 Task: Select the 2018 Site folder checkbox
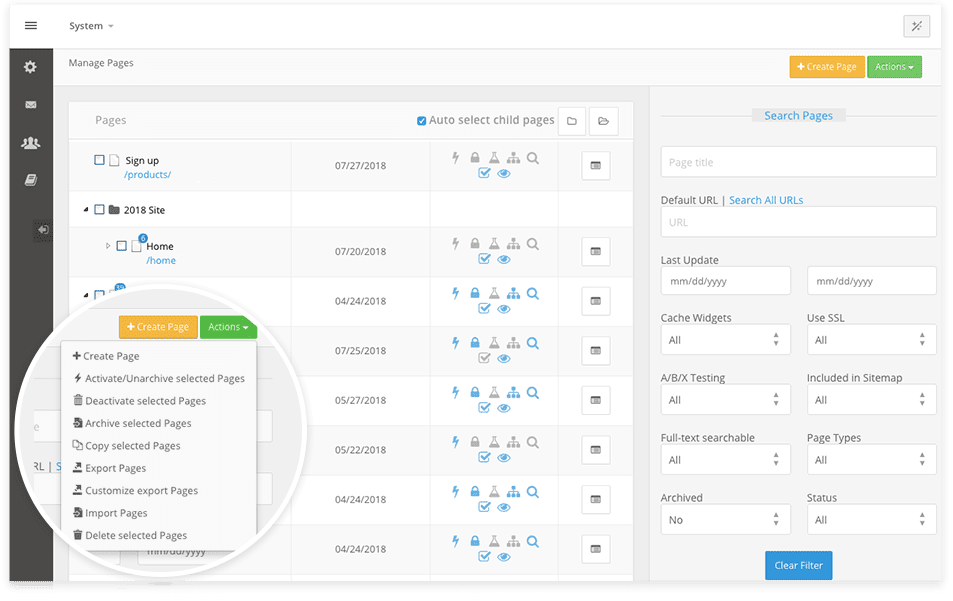click(99, 210)
